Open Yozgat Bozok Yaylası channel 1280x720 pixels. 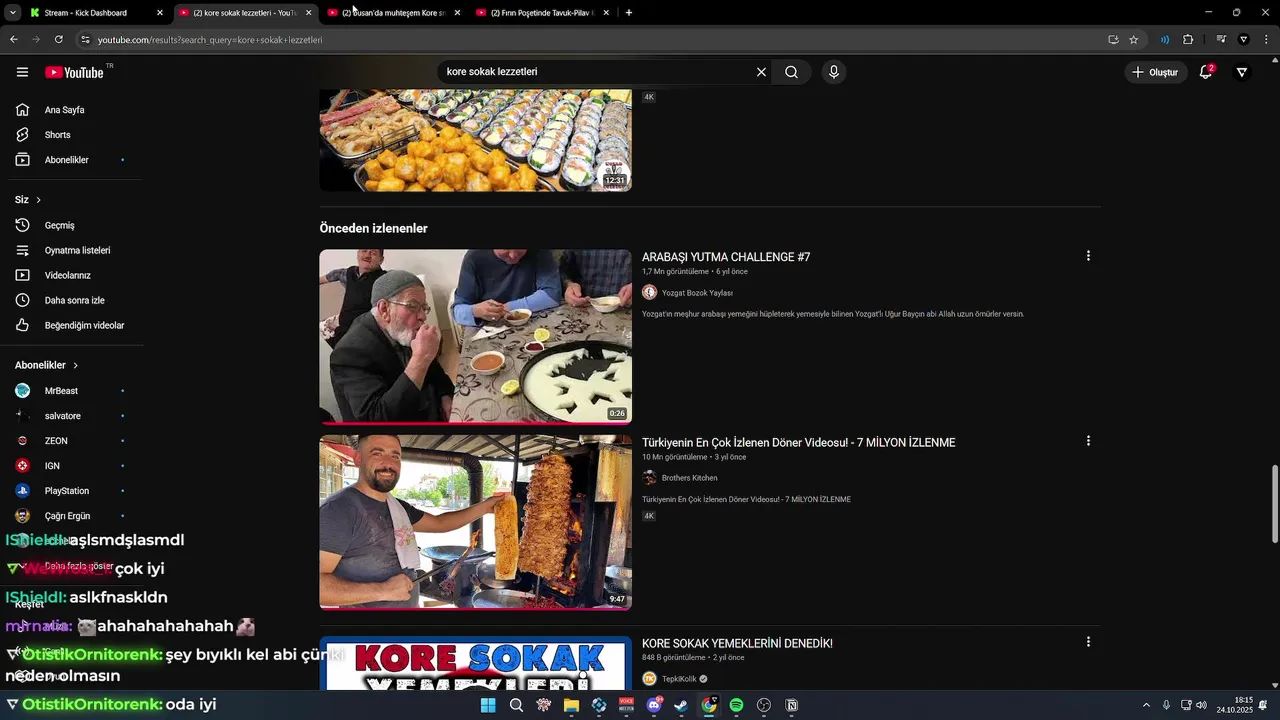tap(697, 293)
